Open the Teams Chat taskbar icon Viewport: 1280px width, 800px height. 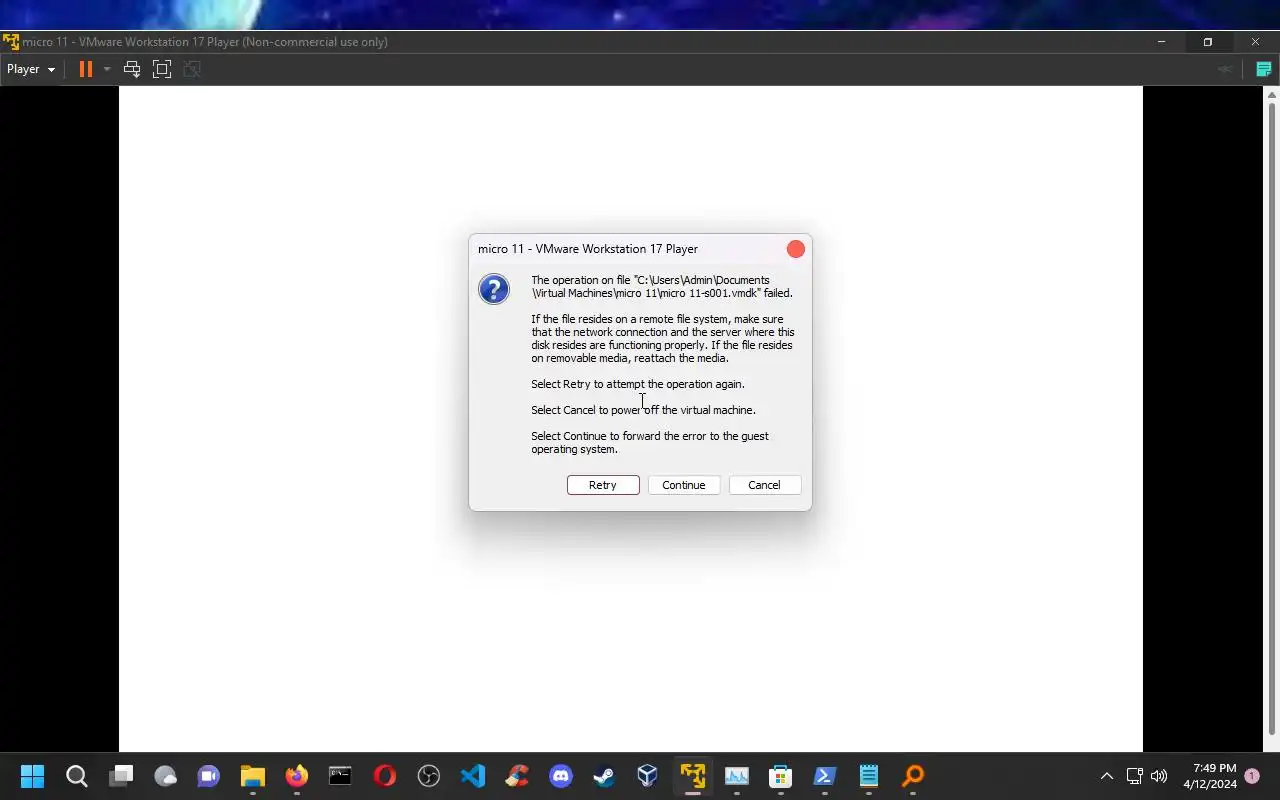pyautogui.click(x=209, y=776)
